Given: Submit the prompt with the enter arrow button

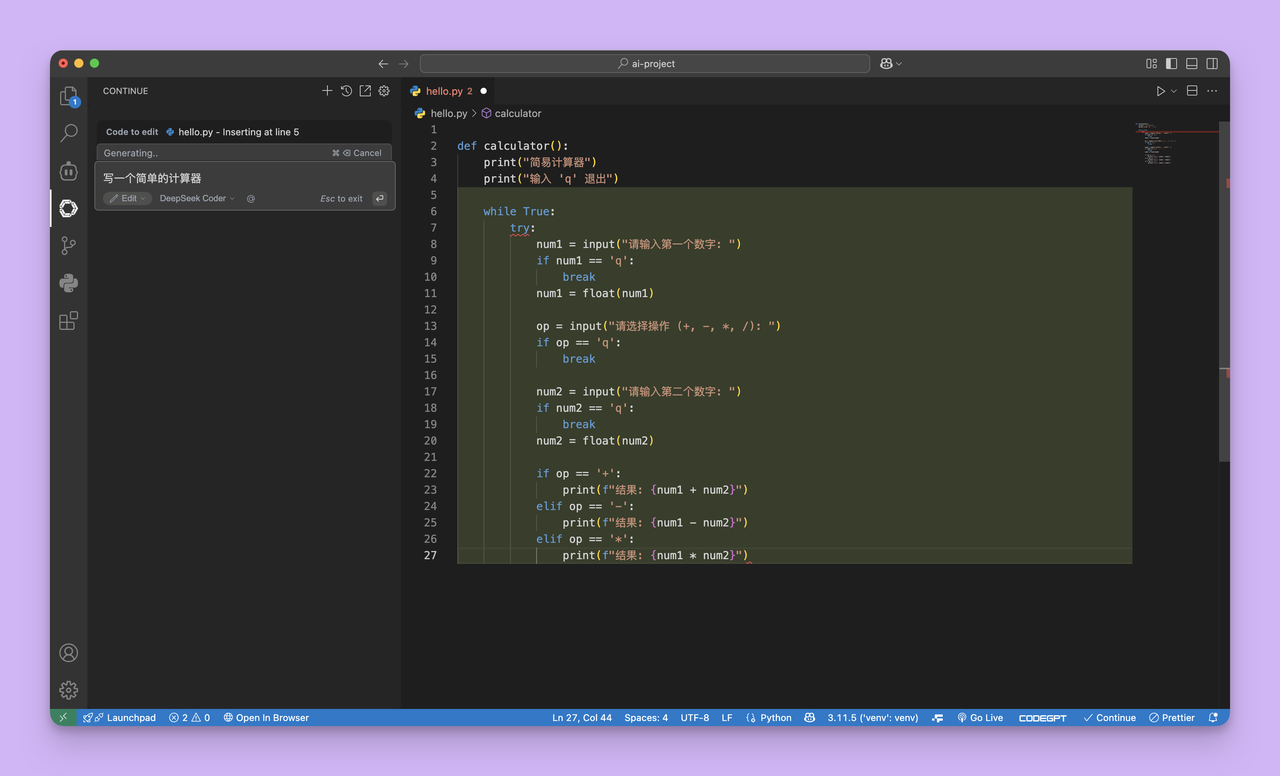Looking at the screenshot, I should (380, 199).
